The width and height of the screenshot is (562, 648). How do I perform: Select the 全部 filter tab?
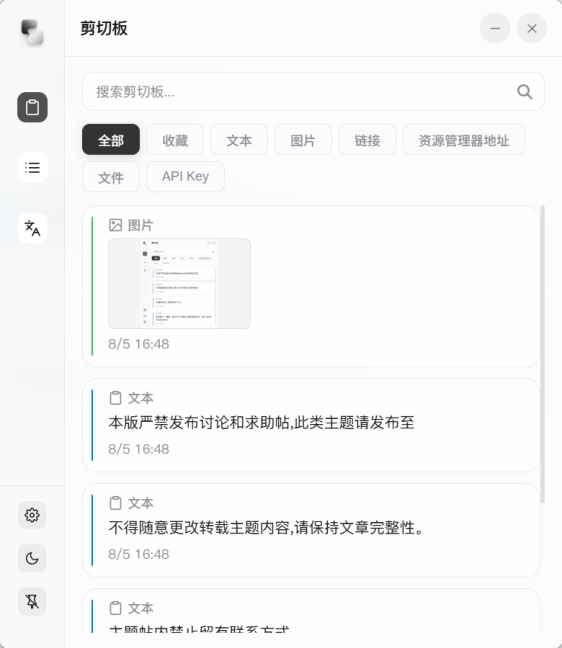(111, 140)
